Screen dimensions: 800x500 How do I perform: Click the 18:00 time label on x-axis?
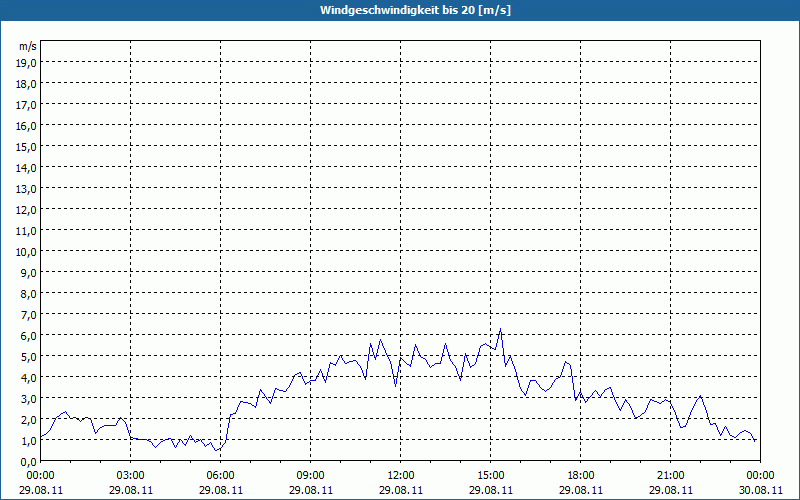(x=581, y=476)
